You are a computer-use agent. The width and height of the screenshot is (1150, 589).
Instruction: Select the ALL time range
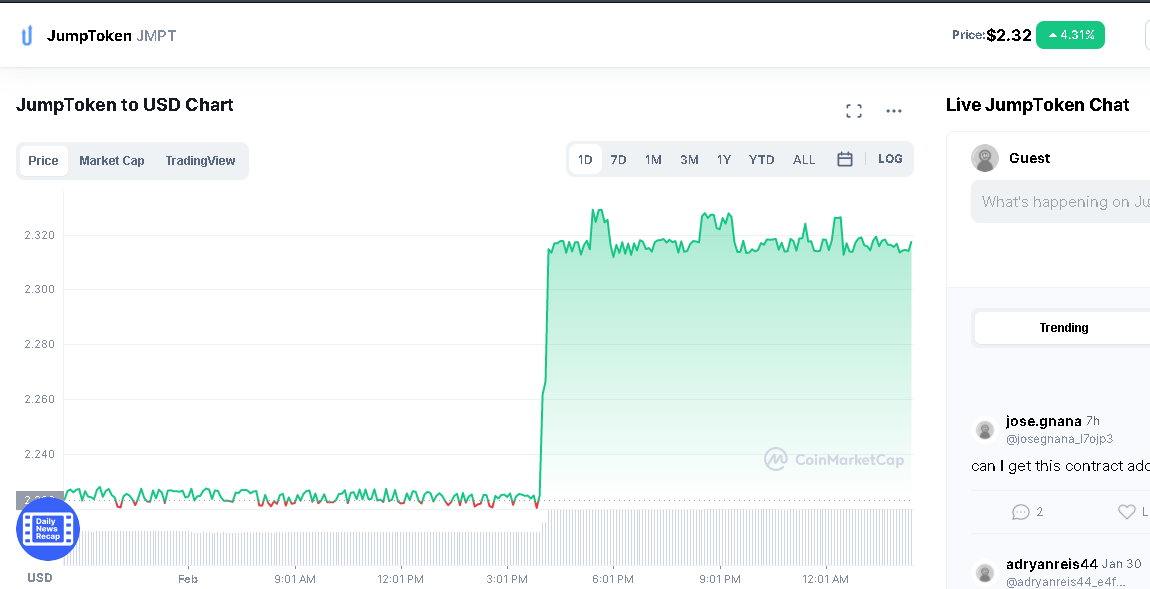click(x=804, y=159)
